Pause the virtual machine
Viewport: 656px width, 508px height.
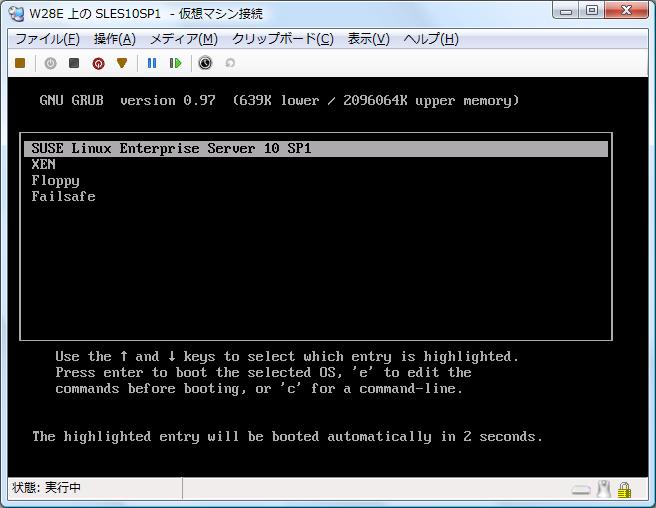[152, 63]
